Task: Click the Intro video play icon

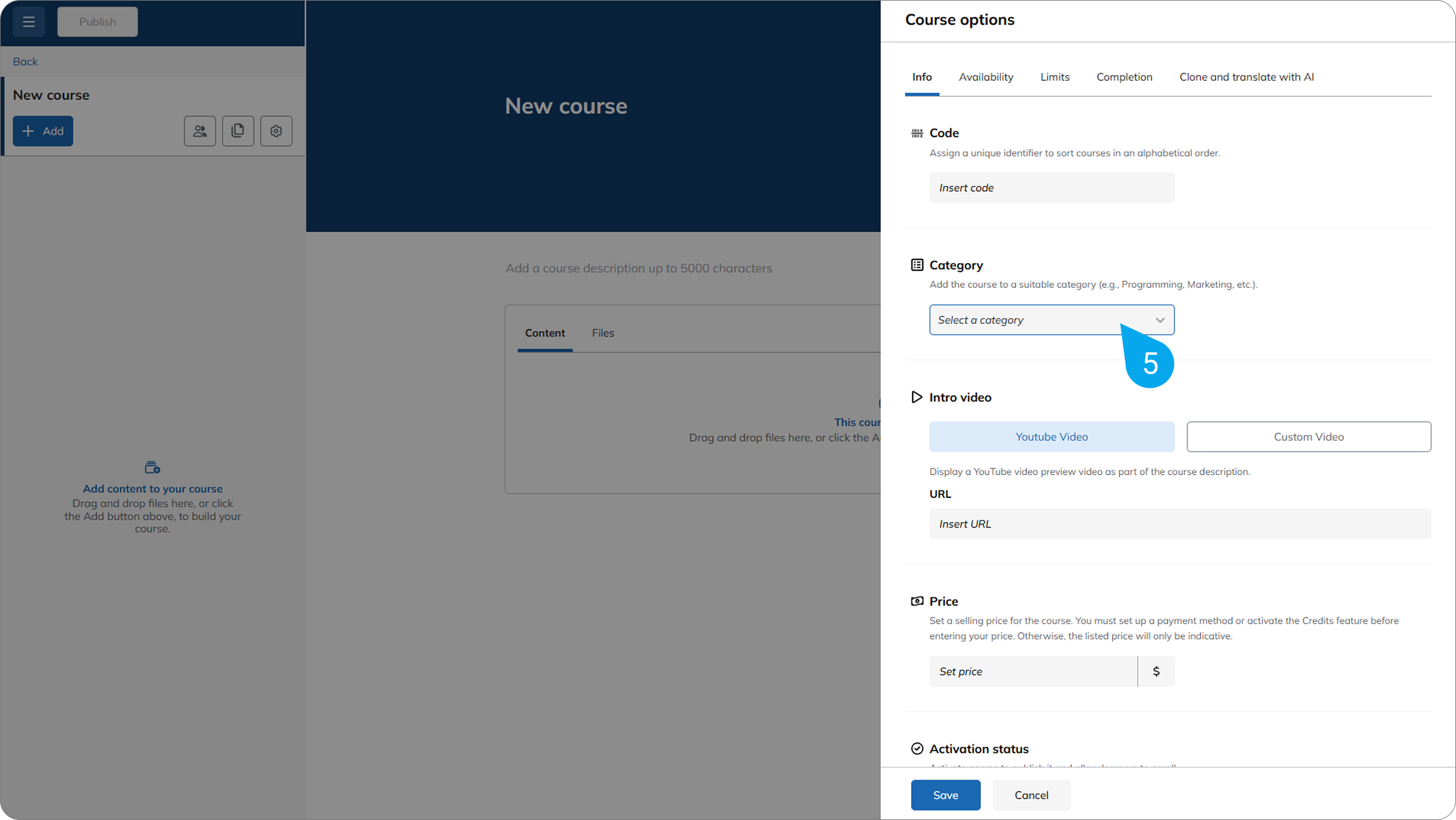Action: (916, 397)
